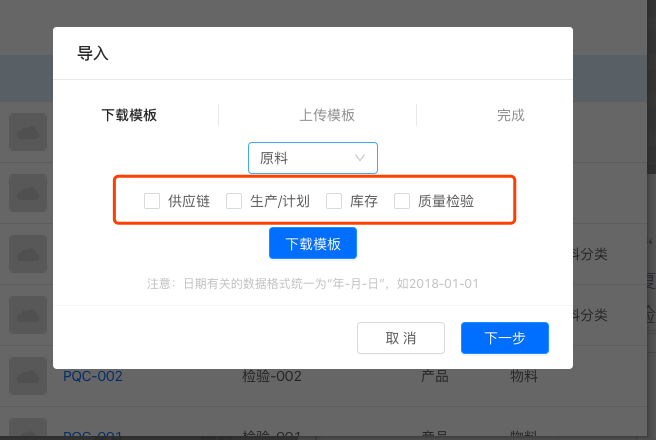Select the 下载模板 step tab

tap(129, 115)
